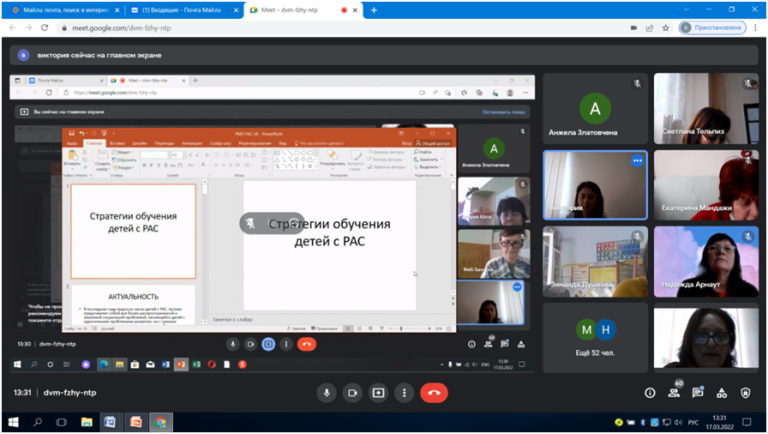Open PowerPoint from the taskbar

click(x=136, y=422)
